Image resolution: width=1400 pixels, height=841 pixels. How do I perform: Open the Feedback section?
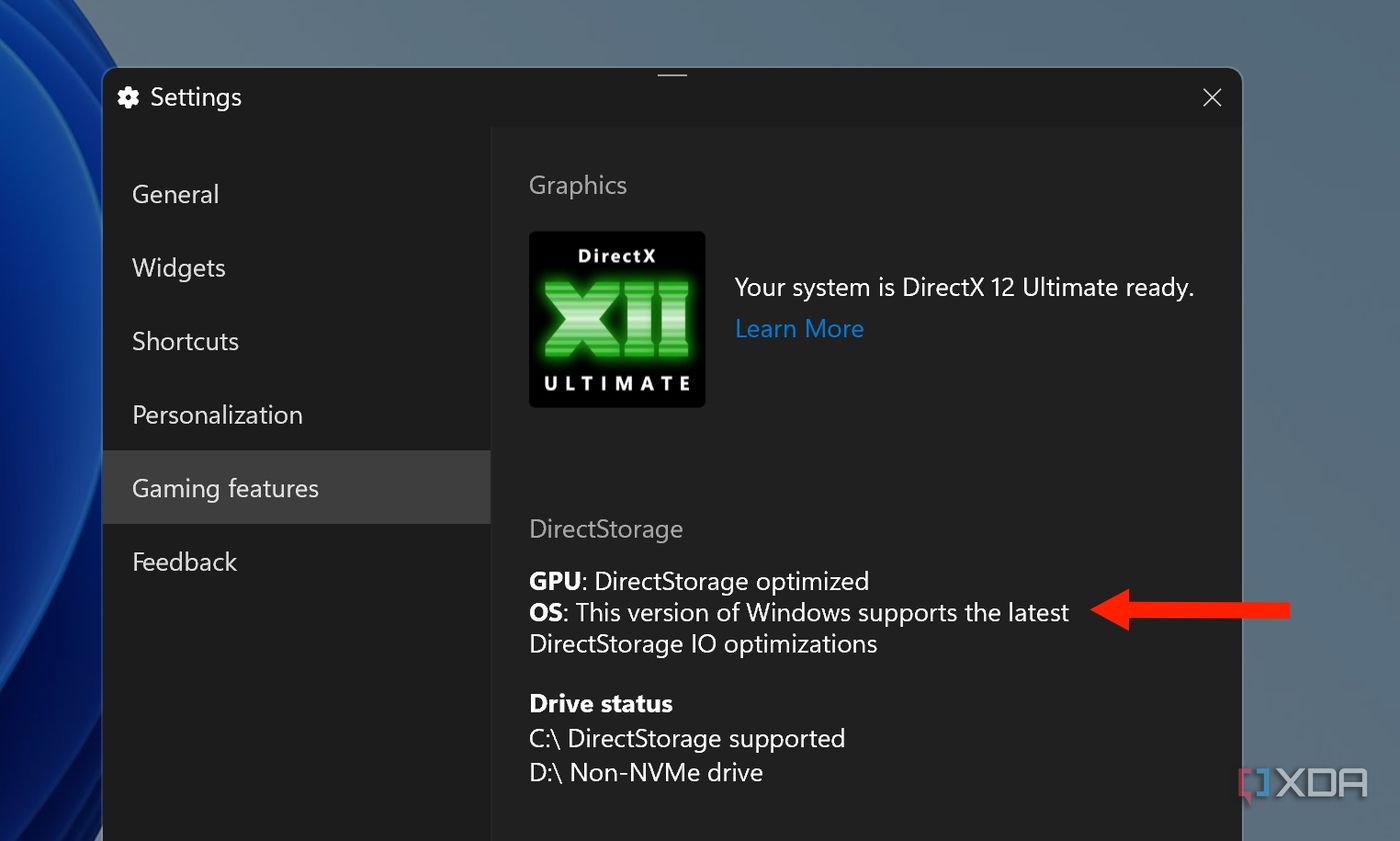296,561
